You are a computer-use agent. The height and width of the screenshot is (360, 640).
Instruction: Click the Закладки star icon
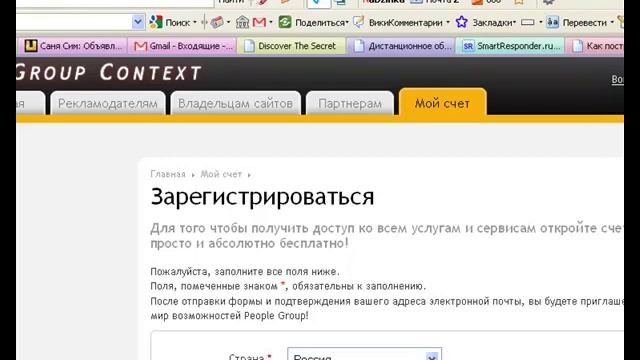[x=462, y=22]
